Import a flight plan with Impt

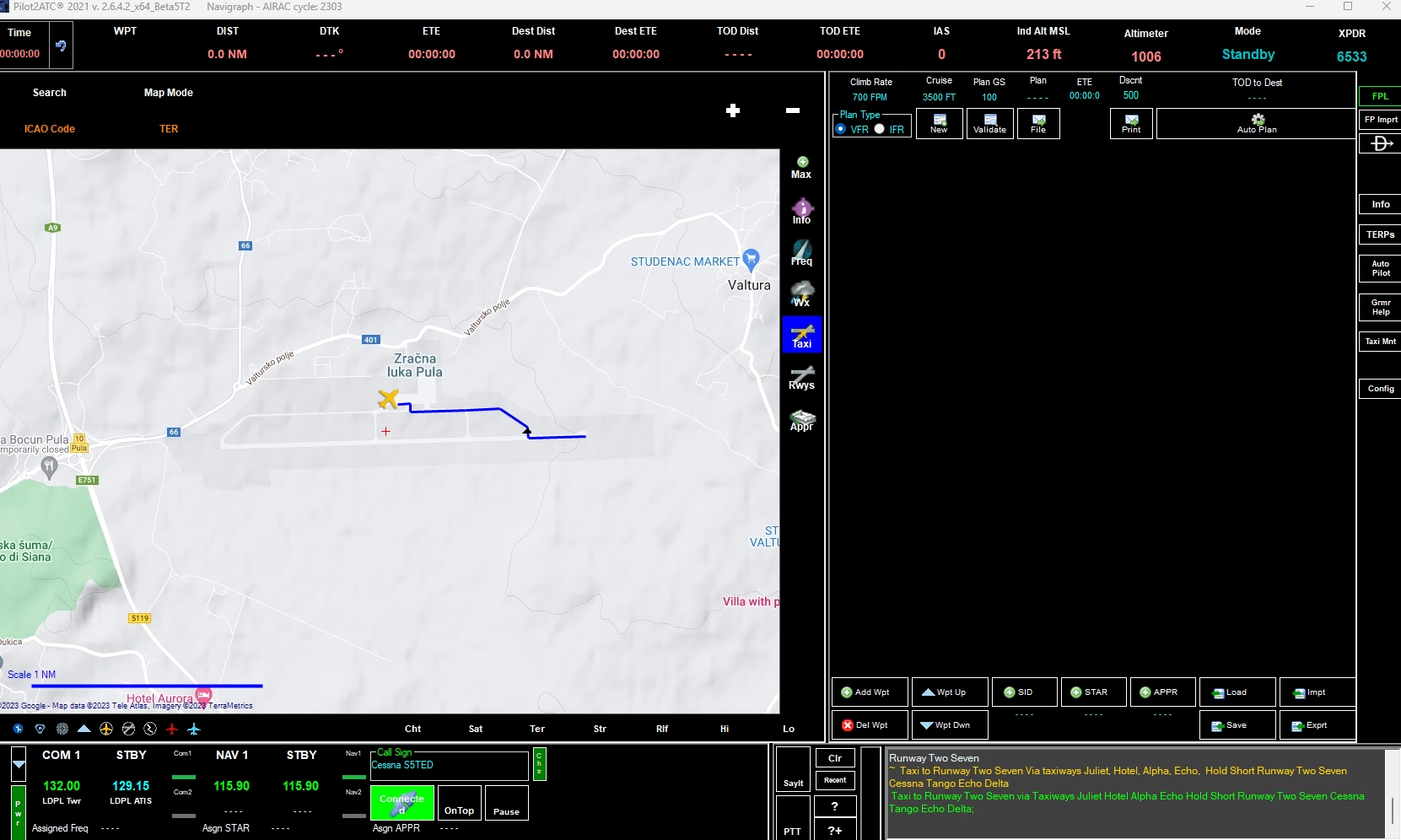click(x=1317, y=692)
